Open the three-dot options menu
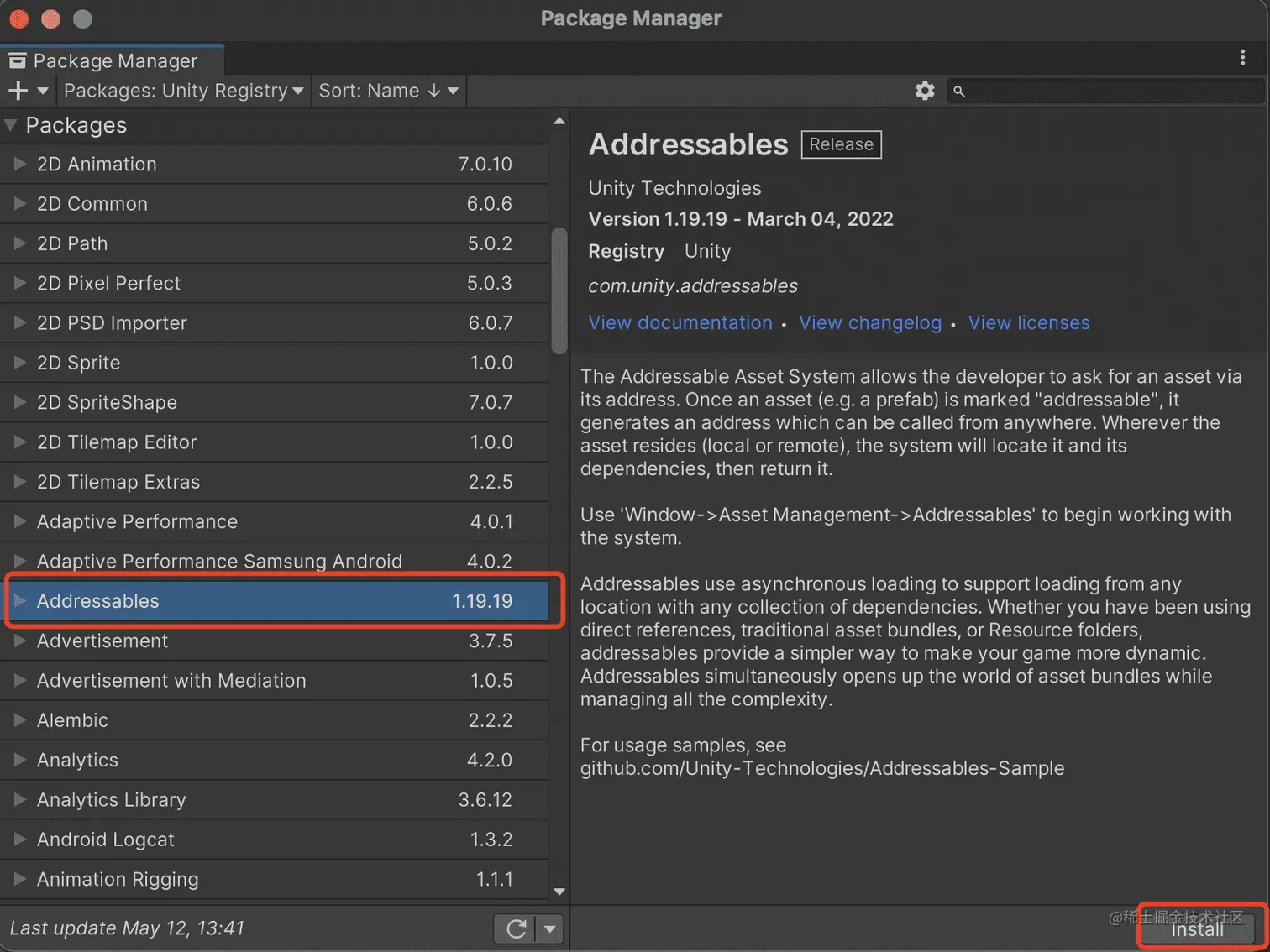This screenshot has height=952, width=1270. click(1242, 57)
